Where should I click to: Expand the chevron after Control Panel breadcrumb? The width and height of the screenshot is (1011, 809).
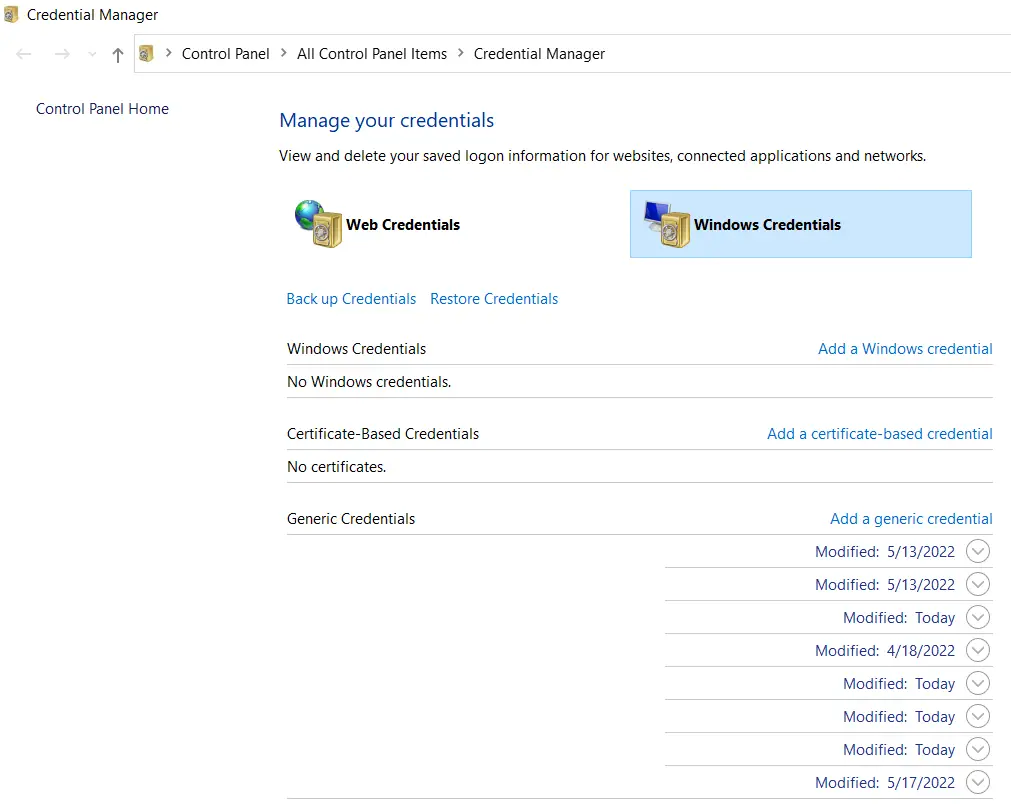[284, 54]
